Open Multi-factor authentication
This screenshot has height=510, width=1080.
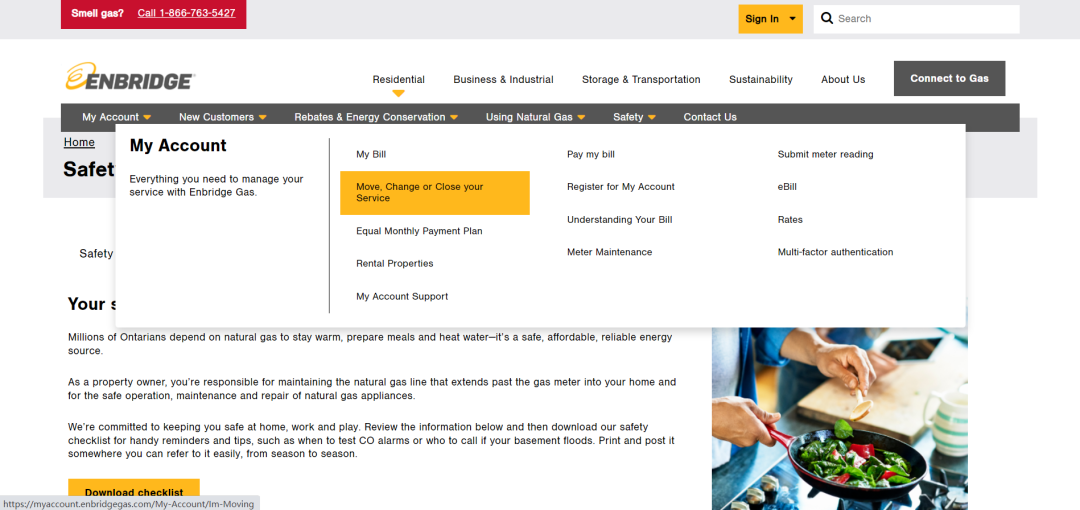835,252
